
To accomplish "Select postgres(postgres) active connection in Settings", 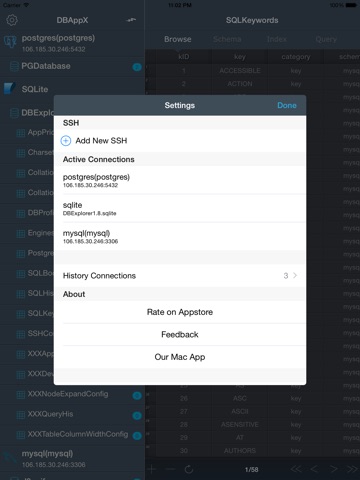I will pyautogui.click(x=180, y=180).
